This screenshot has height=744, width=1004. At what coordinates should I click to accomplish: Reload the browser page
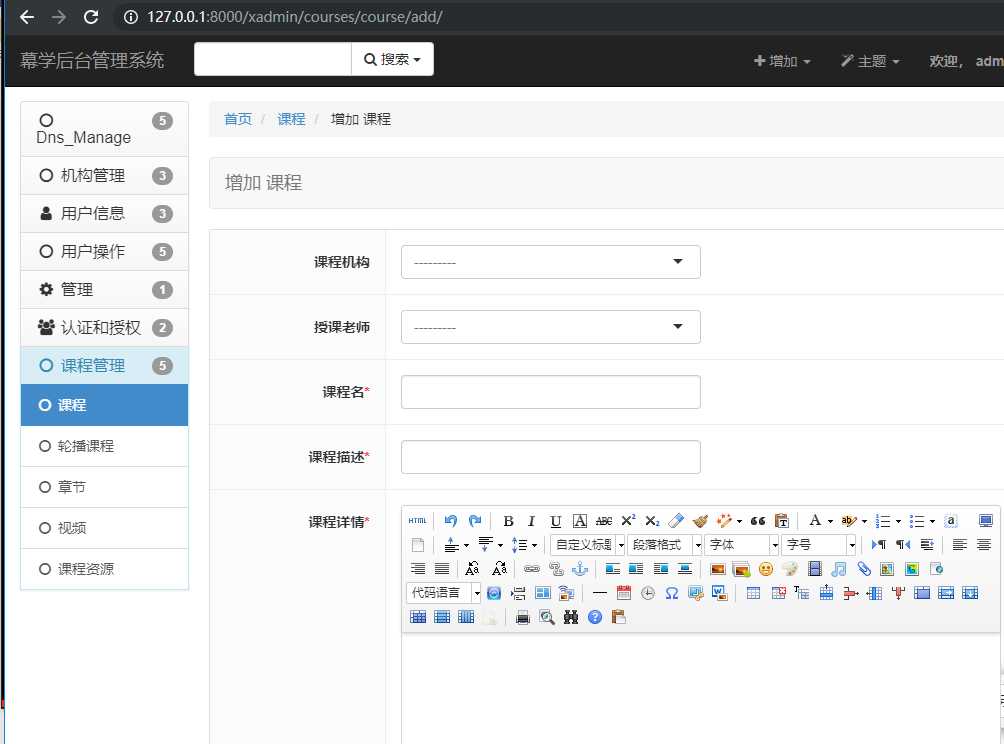click(x=91, y=17)
